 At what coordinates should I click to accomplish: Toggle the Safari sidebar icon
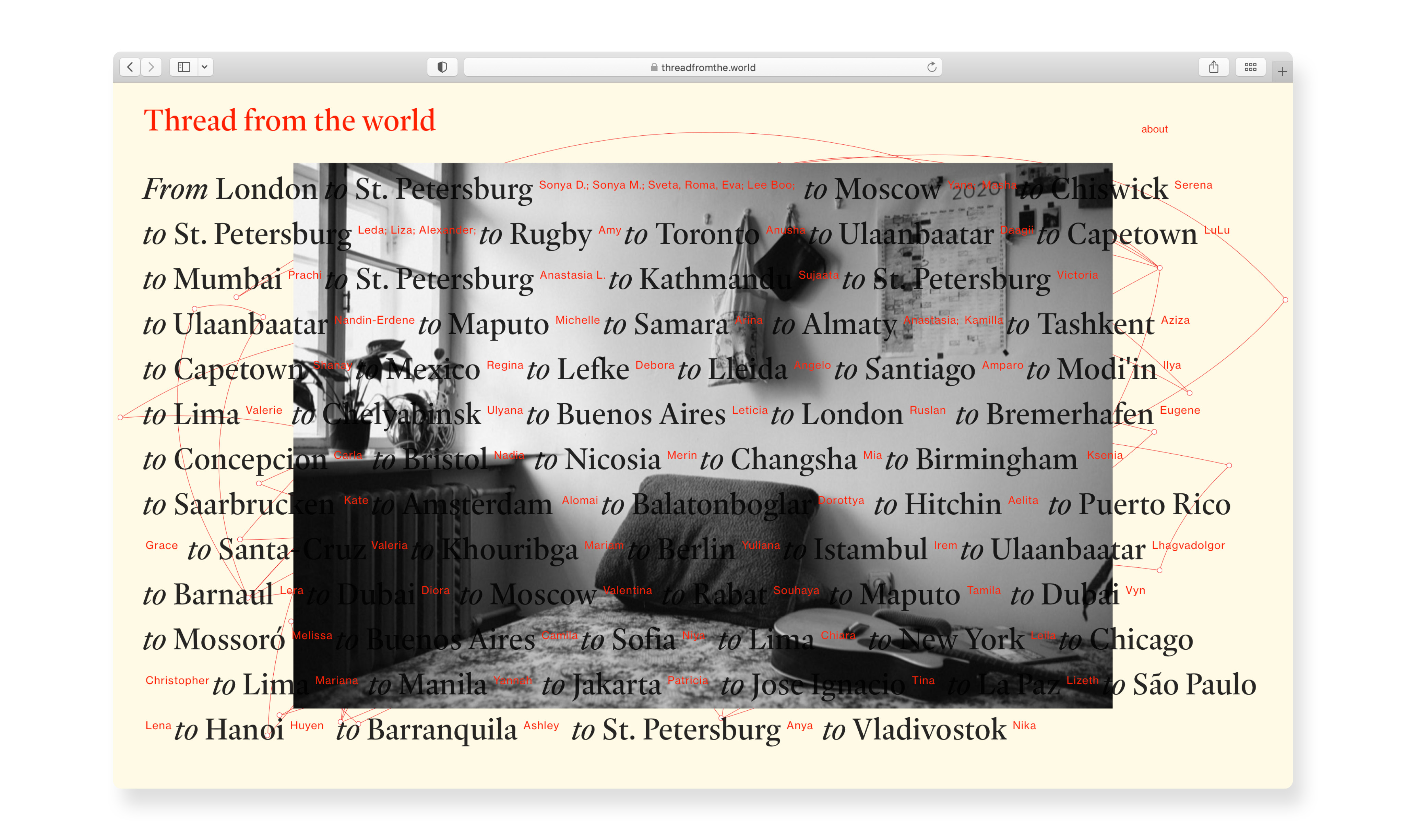184,67
